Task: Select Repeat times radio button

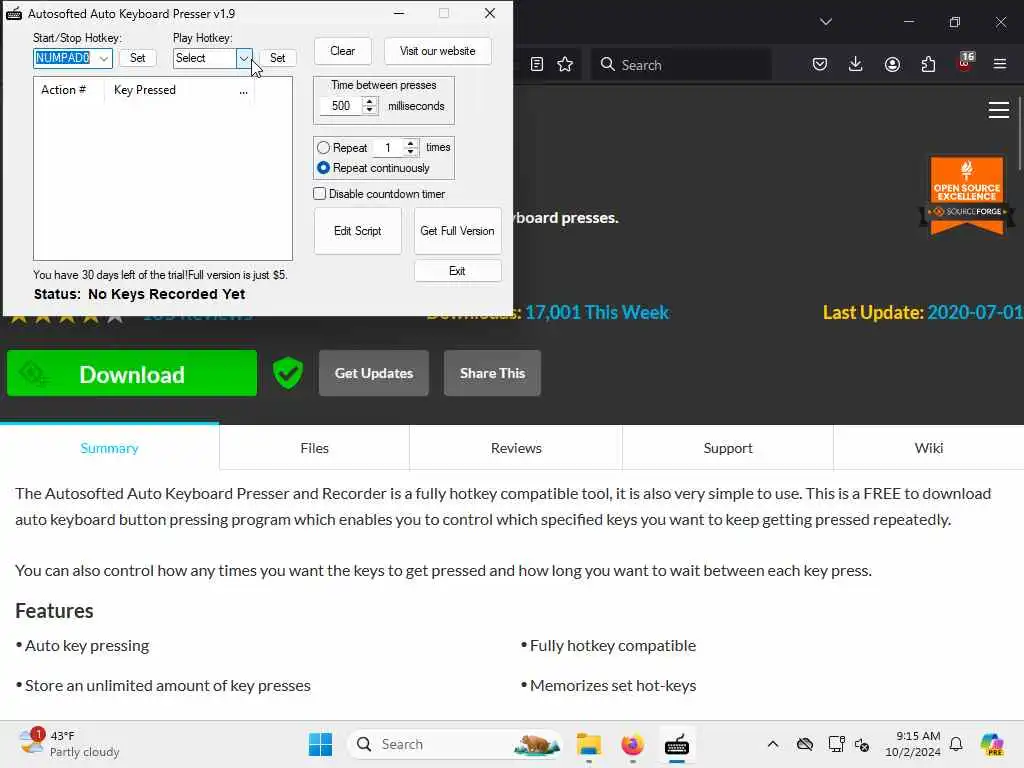Action: (323, 148)
